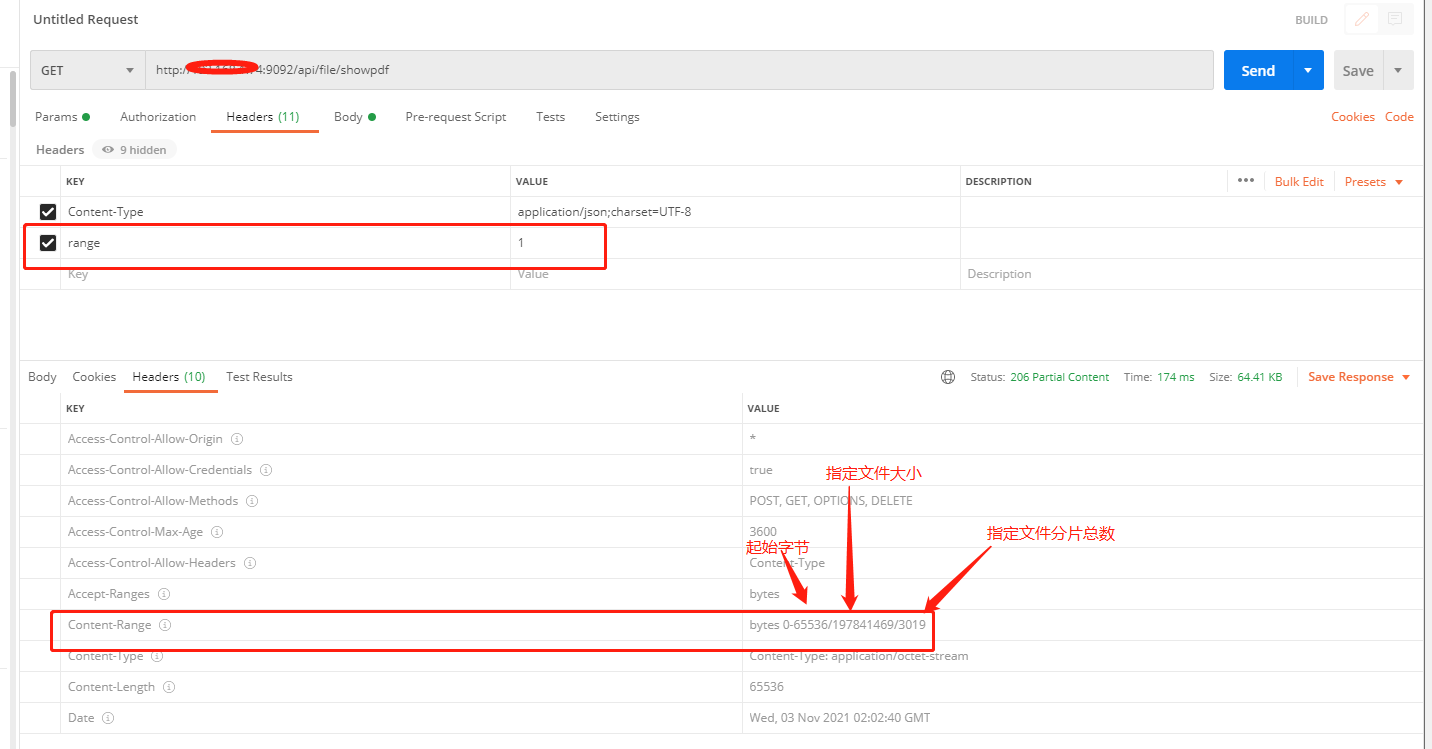The image size is (1432, 749).
Task: Uncheck the range header checkbox
Action: (48, 242)
